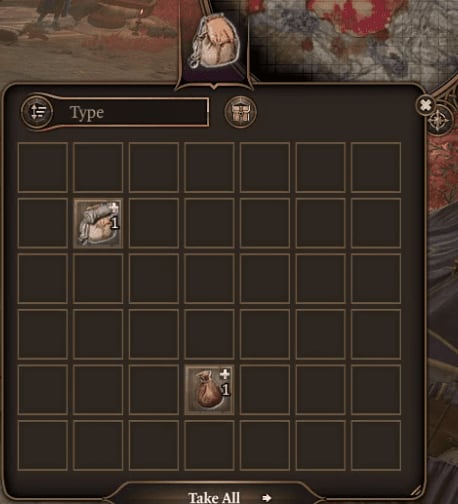This screenshot has height=504, width=458.
Task: Click empty slot right of brown pouch
Action: [265, 390]
